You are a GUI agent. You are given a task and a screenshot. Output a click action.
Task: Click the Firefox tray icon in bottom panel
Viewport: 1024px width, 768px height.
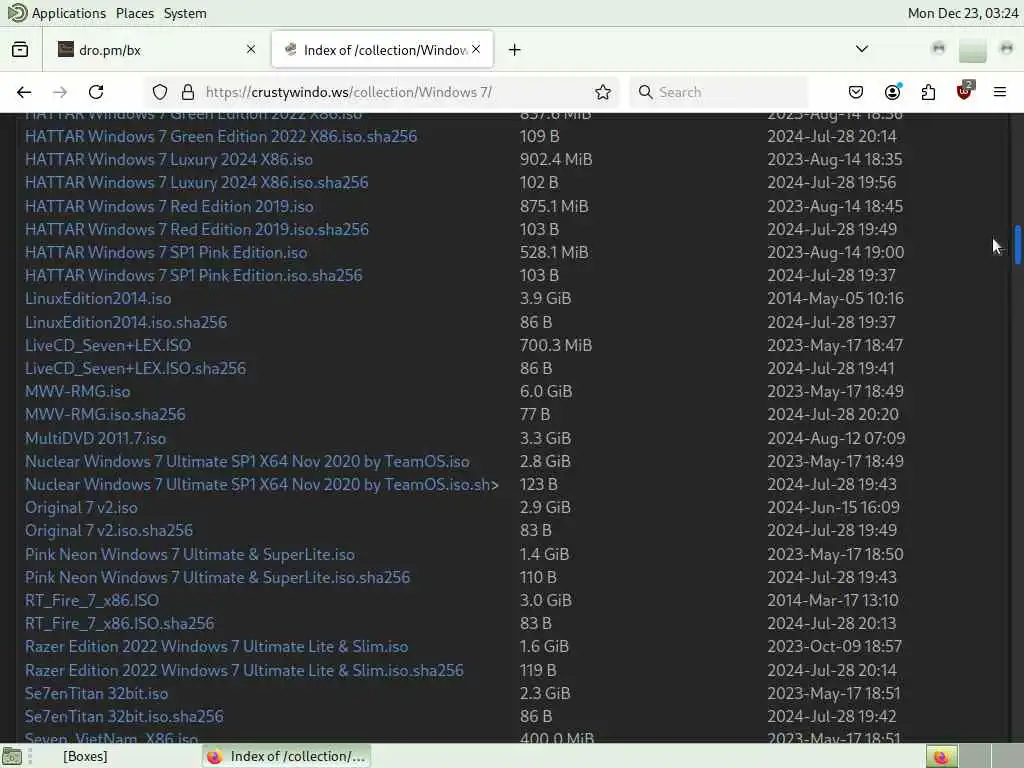click(941, 757)
